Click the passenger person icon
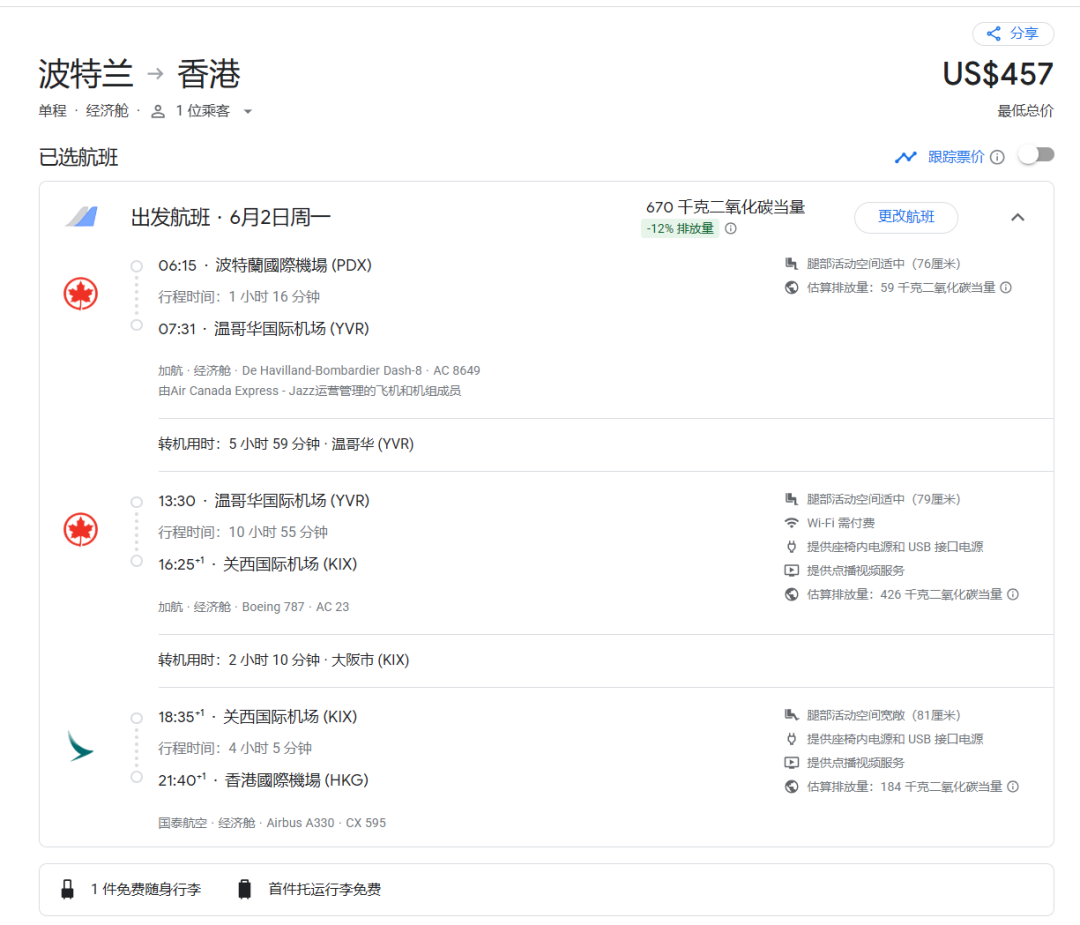 158,111
